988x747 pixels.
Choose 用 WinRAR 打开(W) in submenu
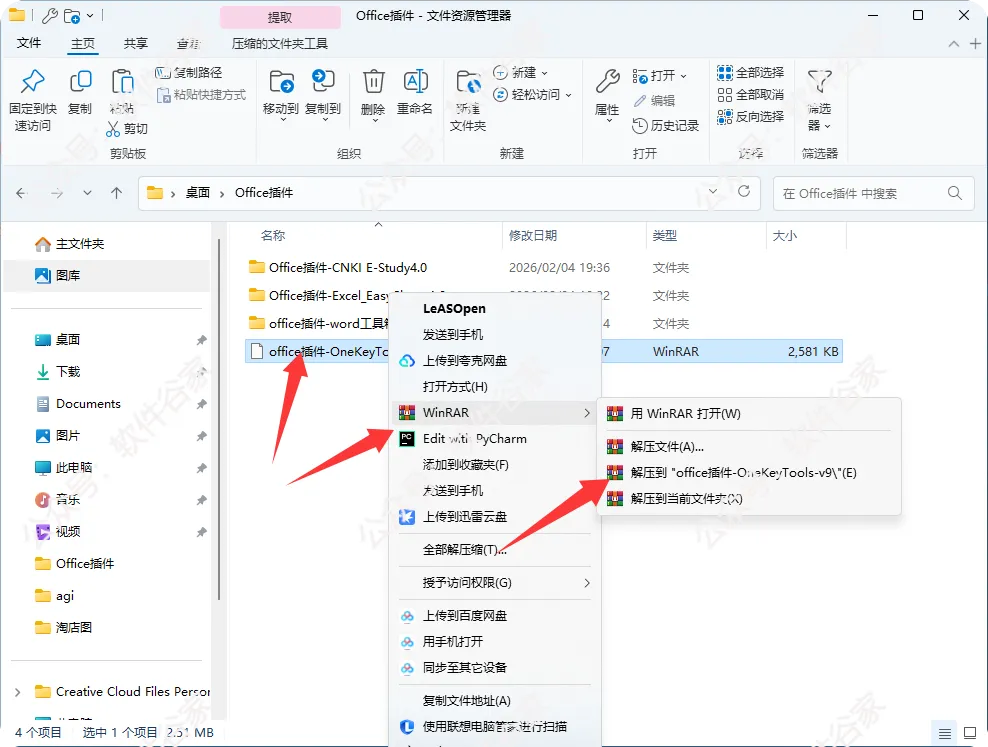749,414
